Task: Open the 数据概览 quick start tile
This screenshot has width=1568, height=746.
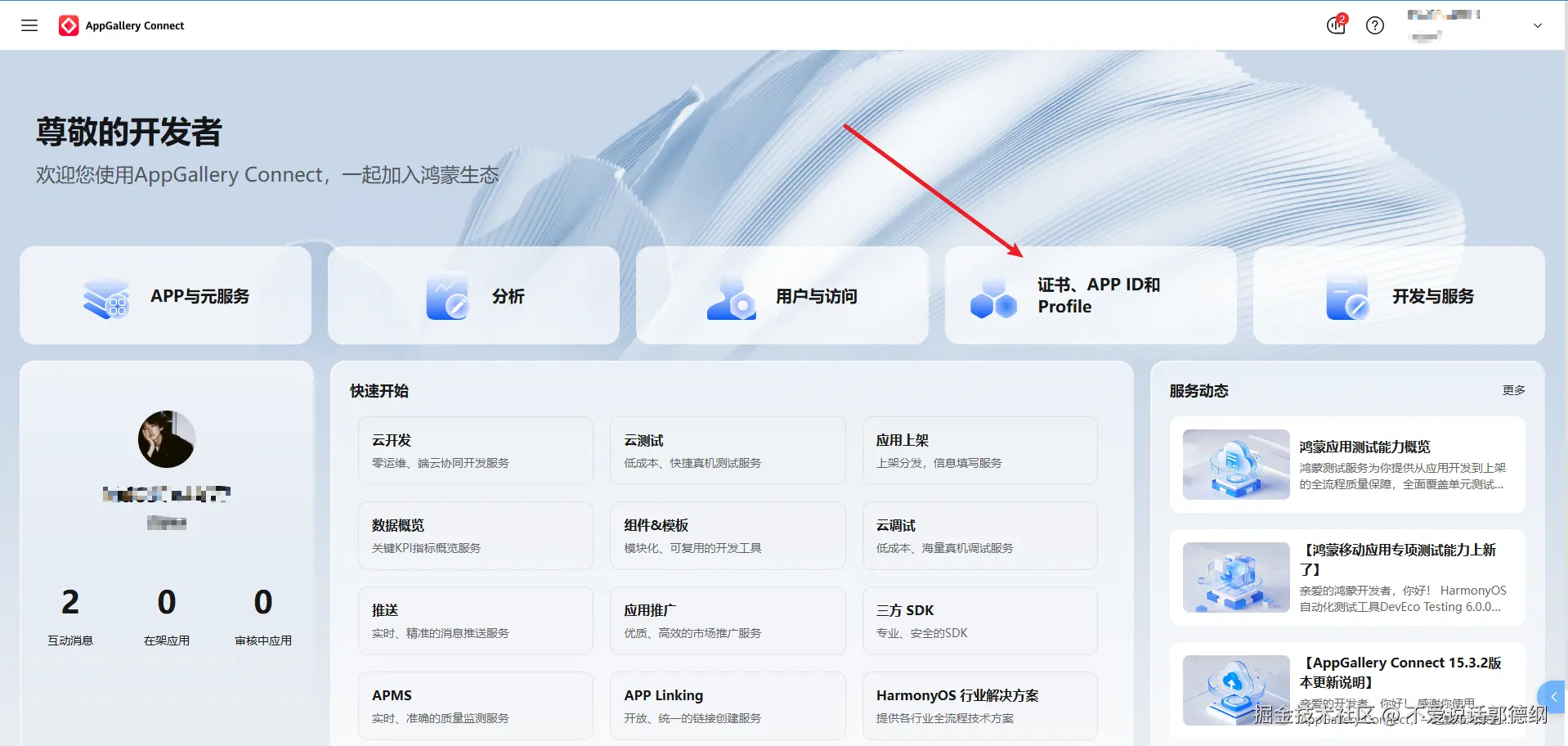Action: [476, 536]
